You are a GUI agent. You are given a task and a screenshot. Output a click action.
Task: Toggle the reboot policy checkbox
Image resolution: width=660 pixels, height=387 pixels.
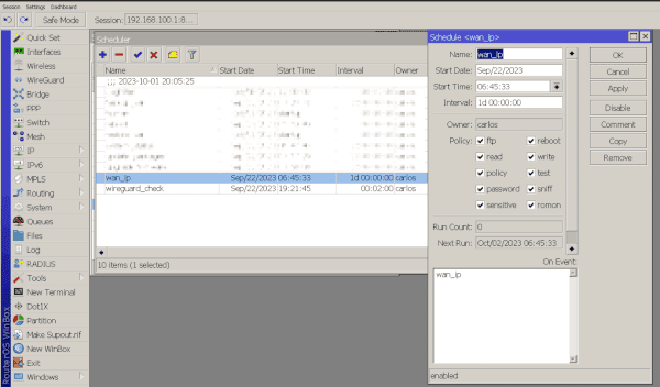click(x=531, y=141)
